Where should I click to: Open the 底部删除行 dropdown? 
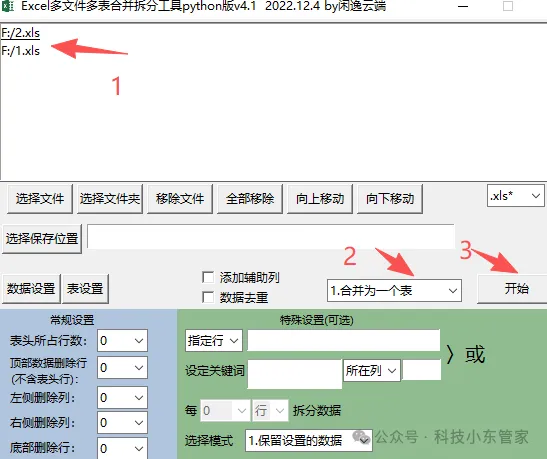(122, 448)
